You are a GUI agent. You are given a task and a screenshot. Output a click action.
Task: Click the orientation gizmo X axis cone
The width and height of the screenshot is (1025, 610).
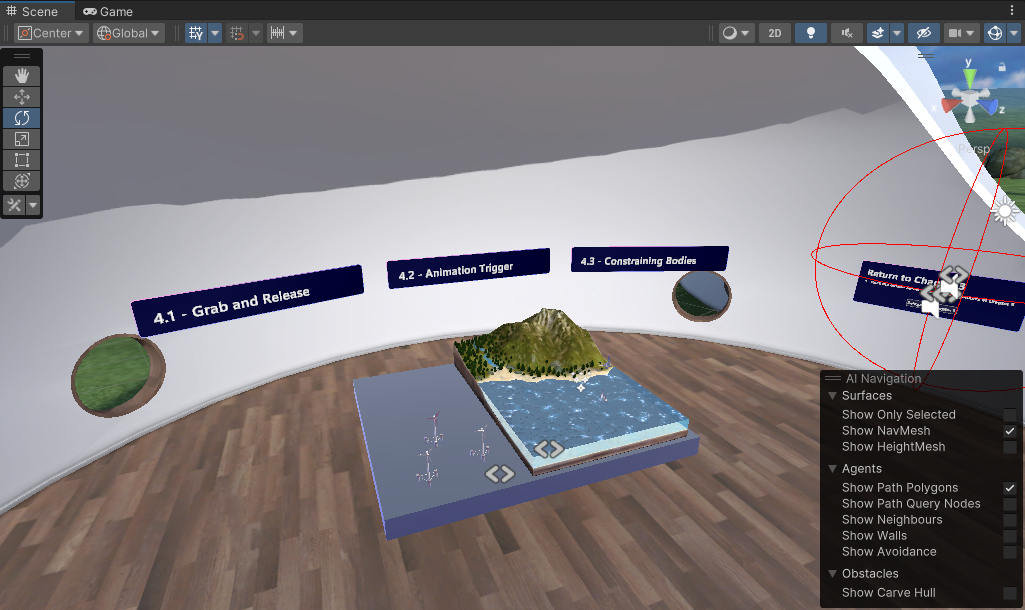pyautogui.click(x=952, y=105)
